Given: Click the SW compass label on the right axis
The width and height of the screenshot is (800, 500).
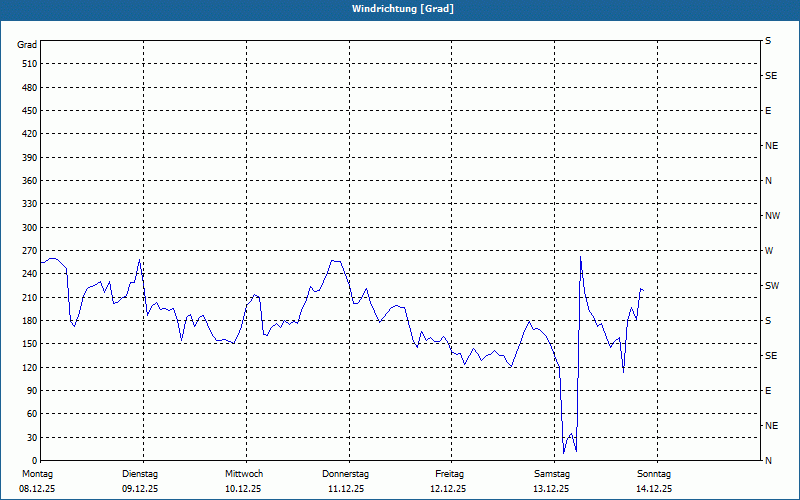Looking at the screenshot, I should pyautogui.click(x=771, y=285).
